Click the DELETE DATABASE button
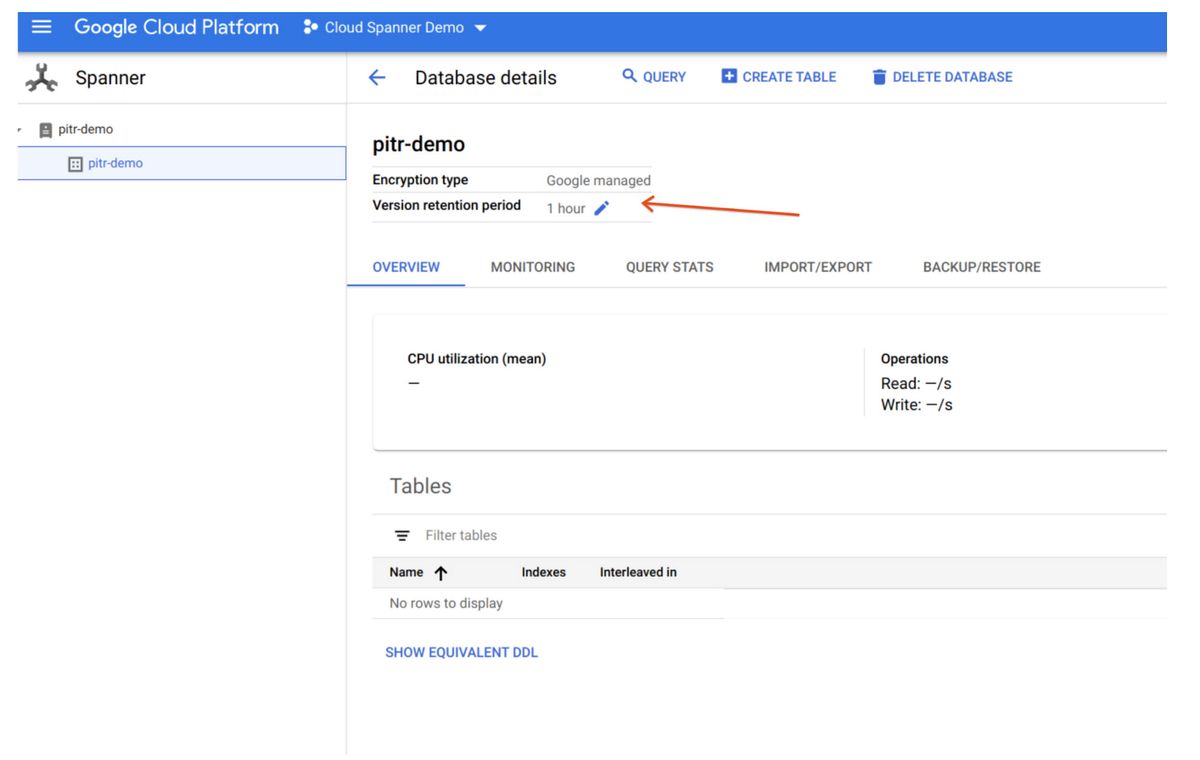The height and width of the screenshot is (760, 1200). pyautogui.click(x=942, y=77)
